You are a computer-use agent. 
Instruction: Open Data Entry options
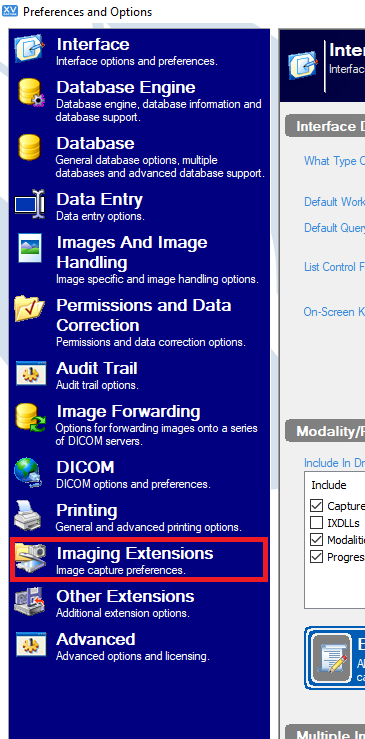[x=139, y=205]
